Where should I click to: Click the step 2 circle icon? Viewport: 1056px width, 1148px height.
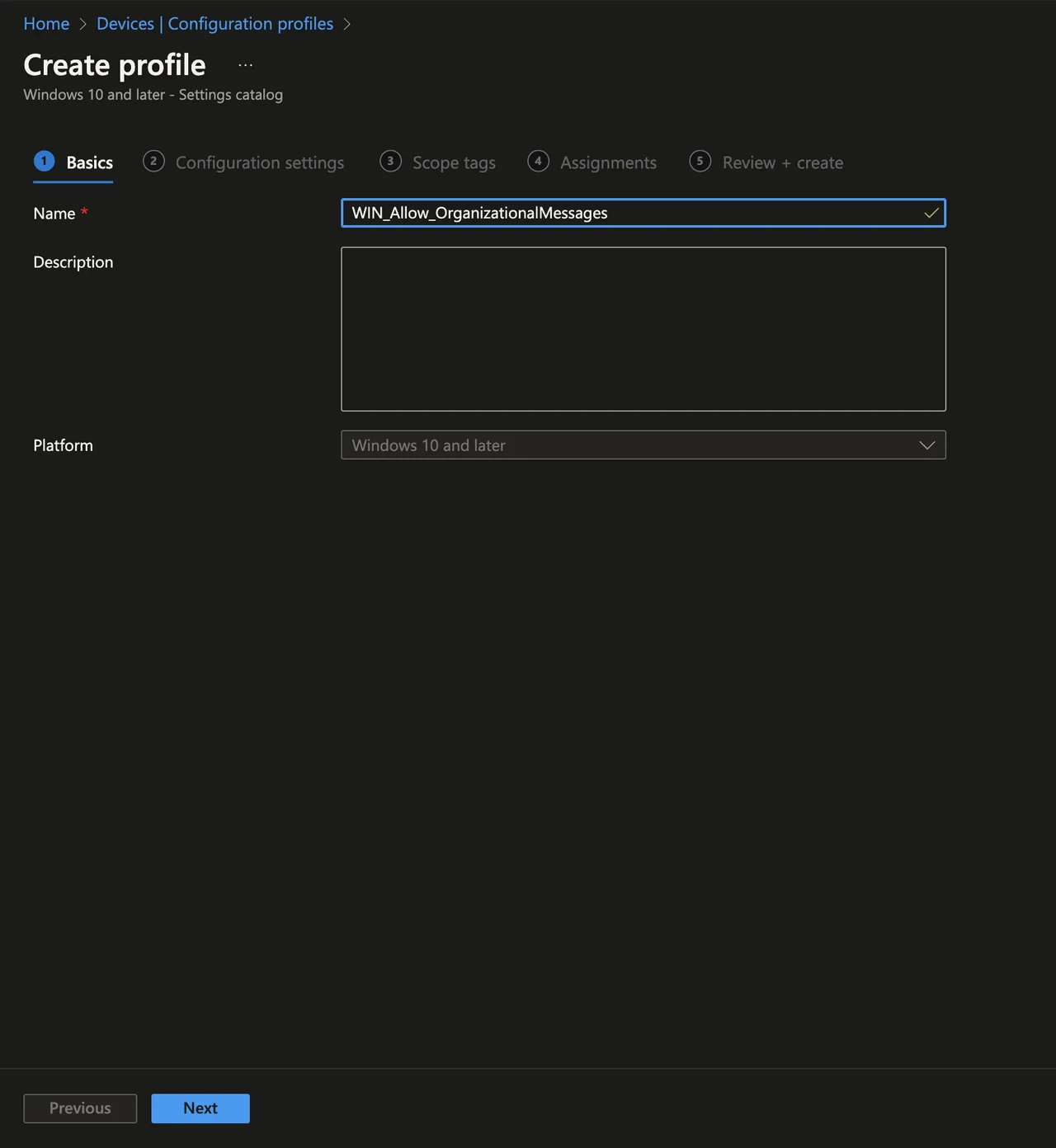[x=153, y=161]
